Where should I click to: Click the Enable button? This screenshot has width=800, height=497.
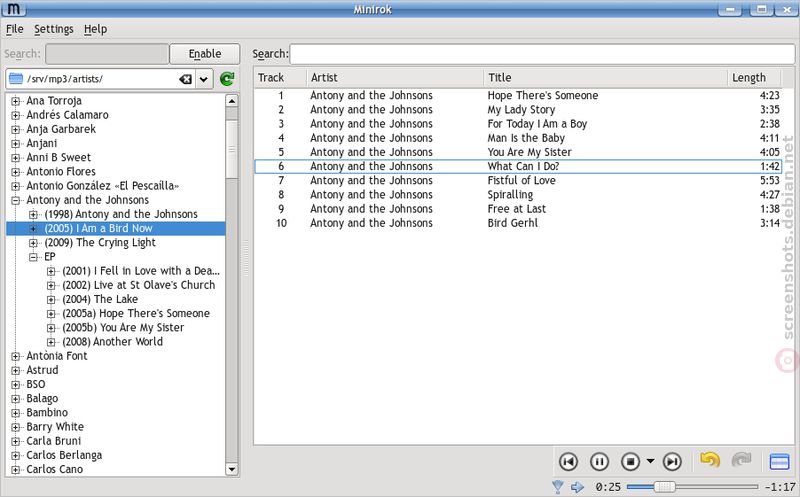[x=205, y=54]
